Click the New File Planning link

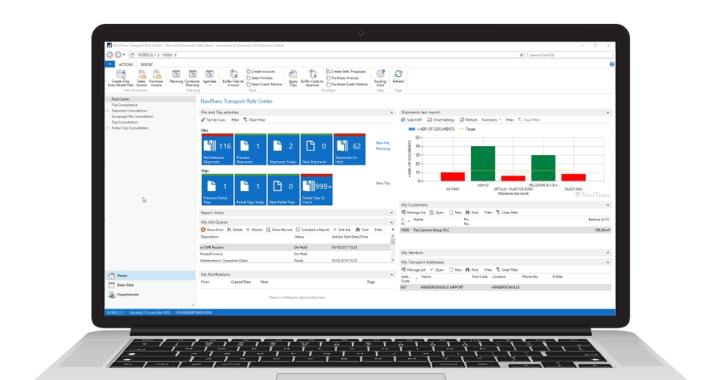pyautogui.click(x=383, y=146)
